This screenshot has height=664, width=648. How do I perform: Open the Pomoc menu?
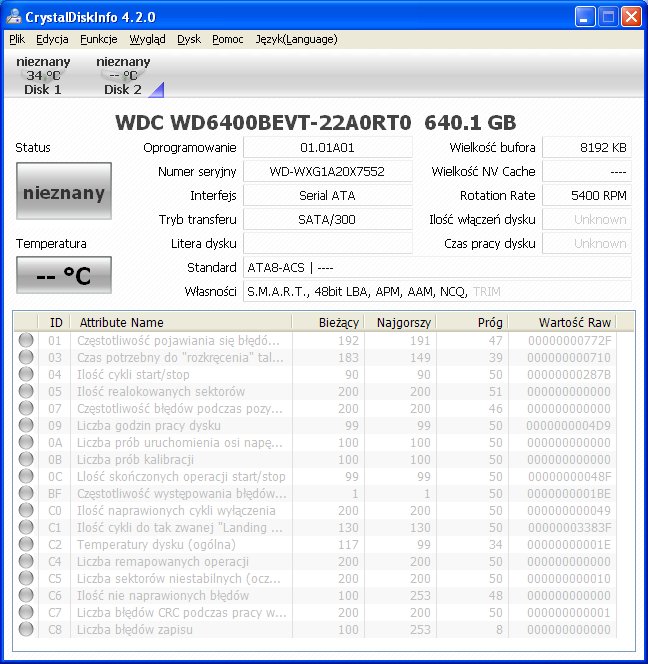click(x=228, y=39)
